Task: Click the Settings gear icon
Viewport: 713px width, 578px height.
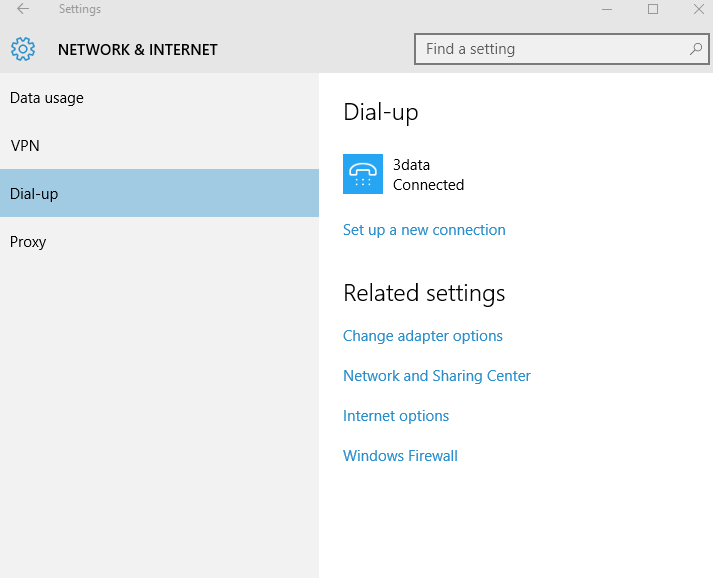Action: point(23,49)
